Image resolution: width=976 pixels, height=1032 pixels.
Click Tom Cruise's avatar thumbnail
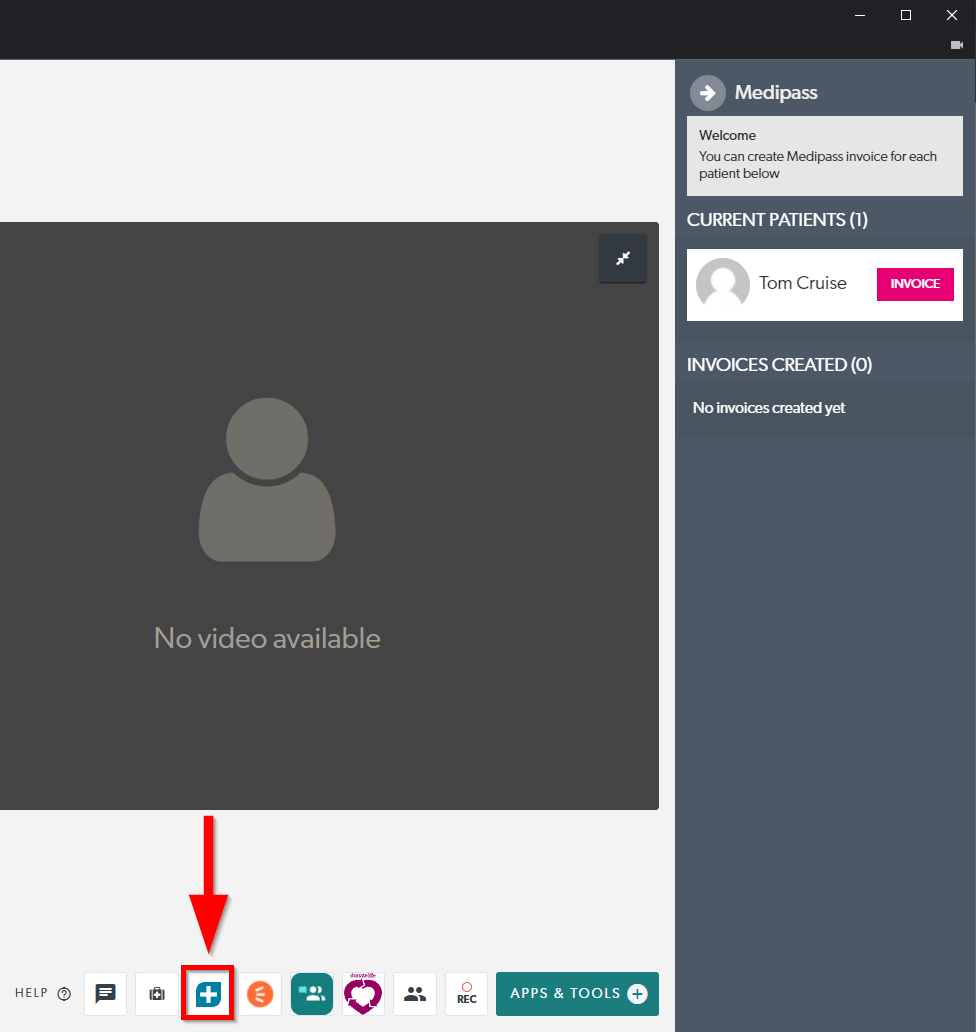[x=722, y=284]
